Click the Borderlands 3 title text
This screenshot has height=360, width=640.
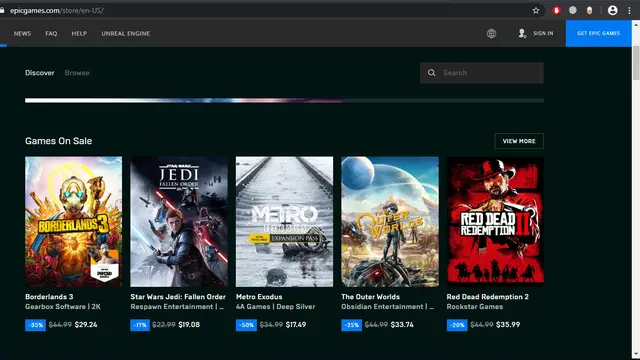point(49,297)
